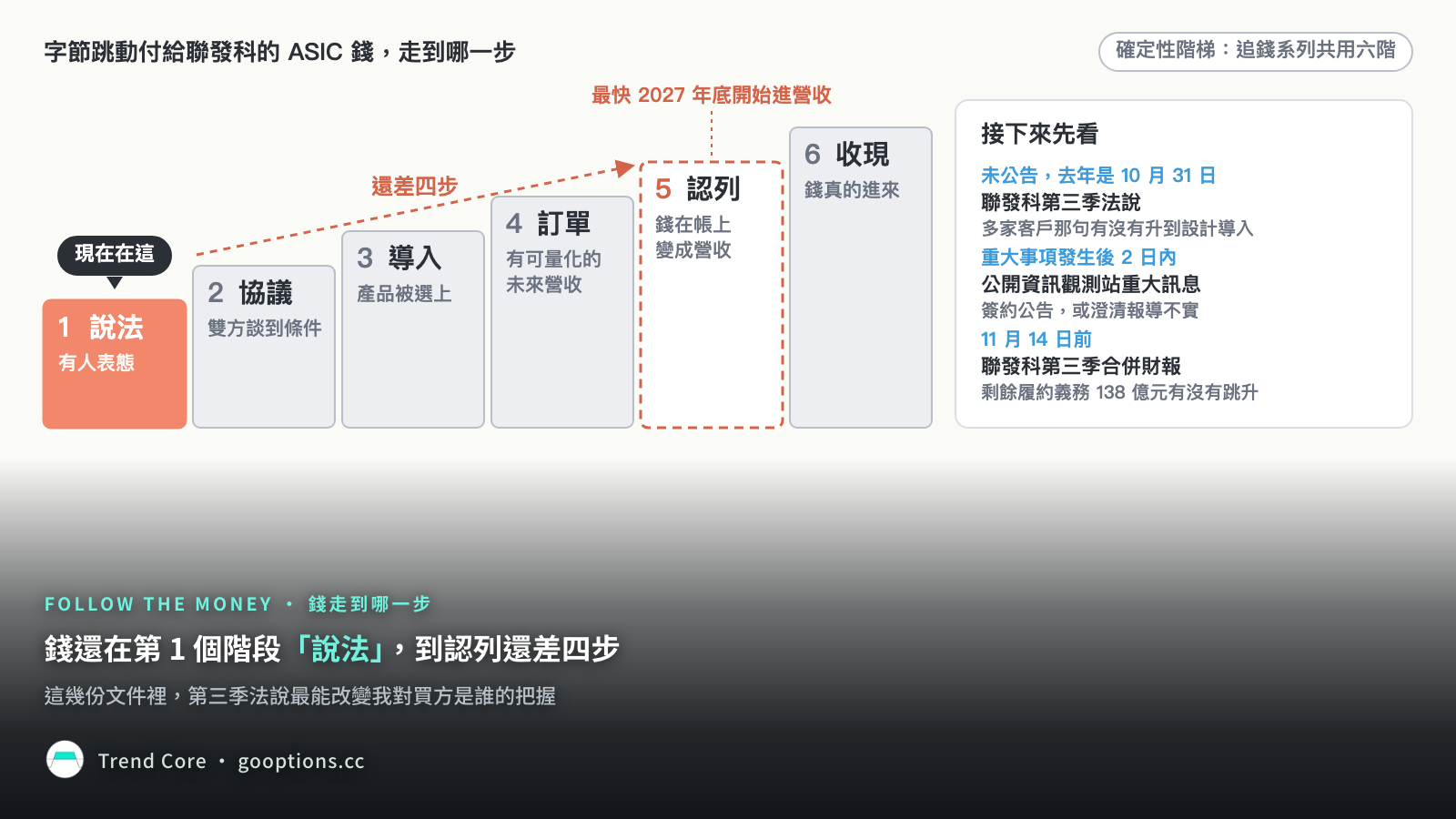Image resolution: width=1456 pixels, height=819 pixels.
Task: Select the step 2 協議 card
Action: coord(264,347)
